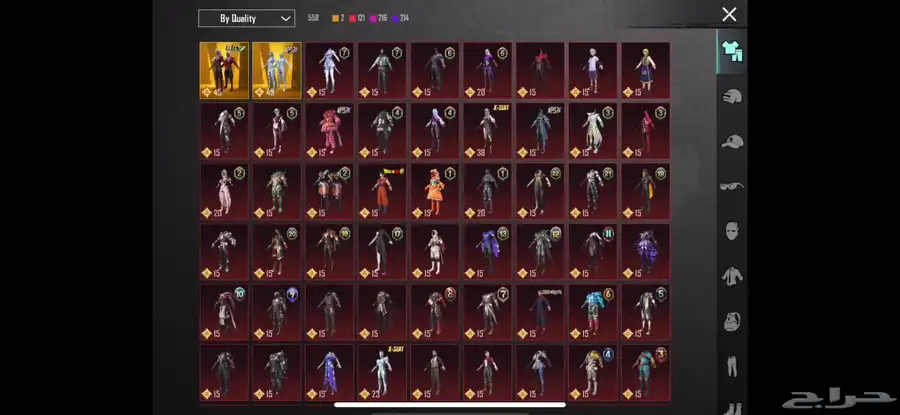Screen dimensions: 900x415
Task: Select the yellow outfit with blue badge 4
Action: tap(593, 372)
